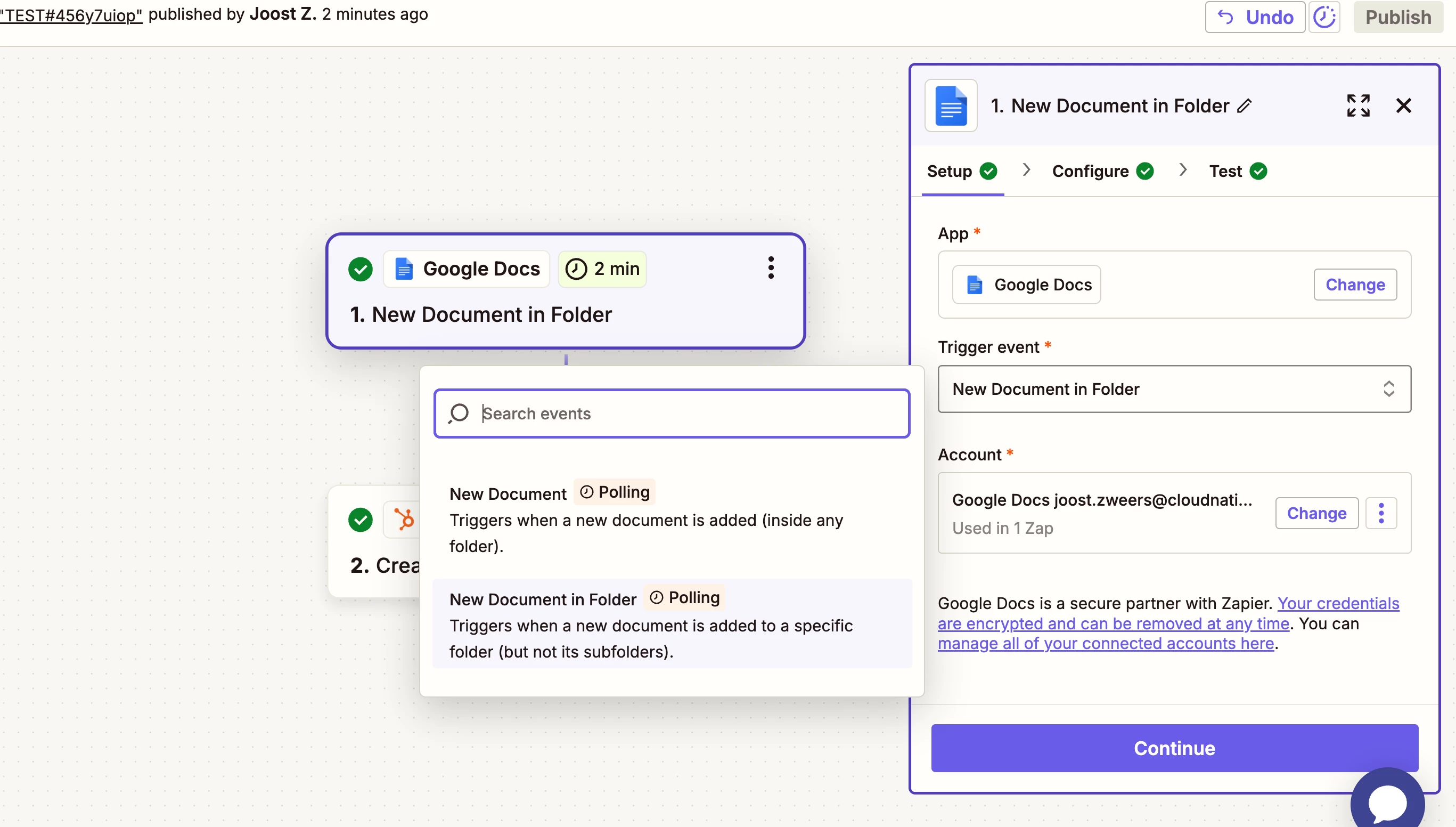Click the Undo button

coord(1255,17)
